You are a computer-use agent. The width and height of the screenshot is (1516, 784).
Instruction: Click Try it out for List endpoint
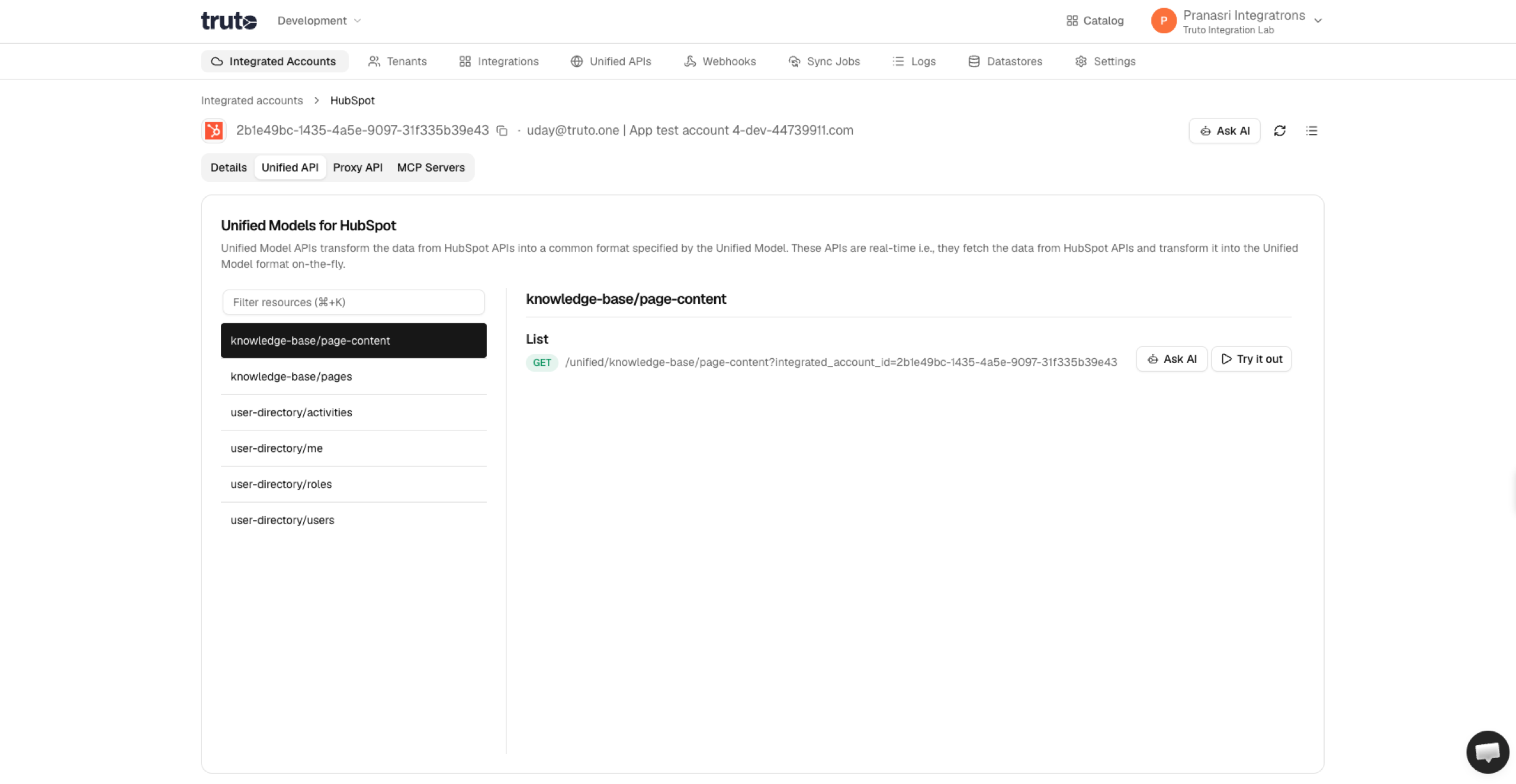coord(1251,359)
